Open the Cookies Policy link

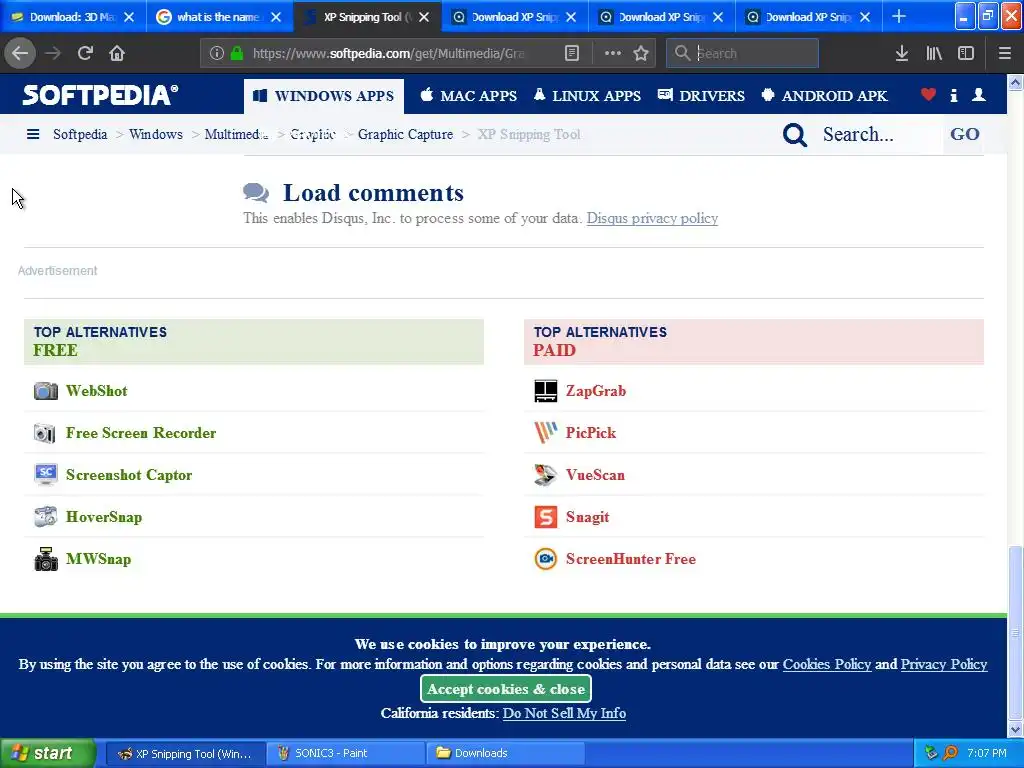point(827,664)
